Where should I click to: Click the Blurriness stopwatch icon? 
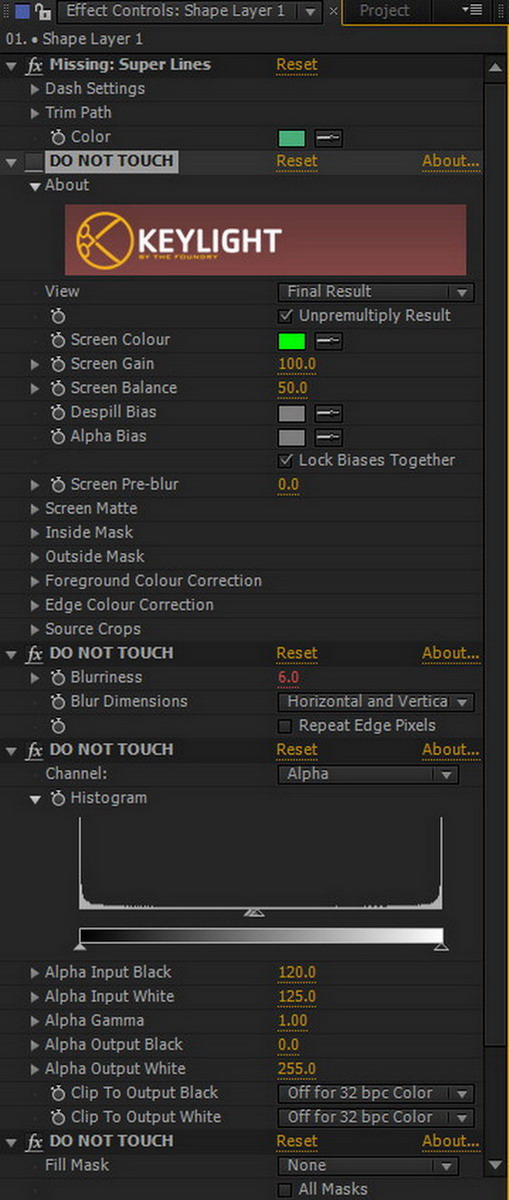pyautogui.click(x=58, y=677)
